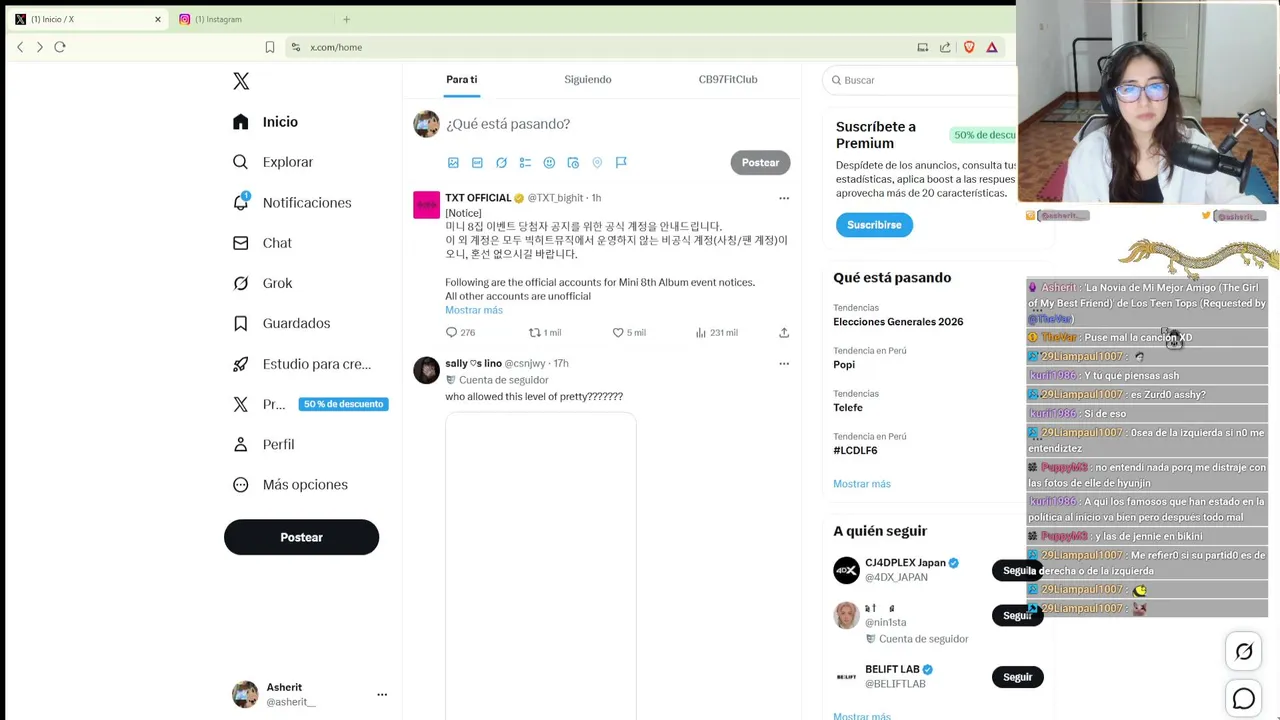Click Brave rewards triangle icon
The width and height of the screenshot is (1280, 720).
point(992,47)
